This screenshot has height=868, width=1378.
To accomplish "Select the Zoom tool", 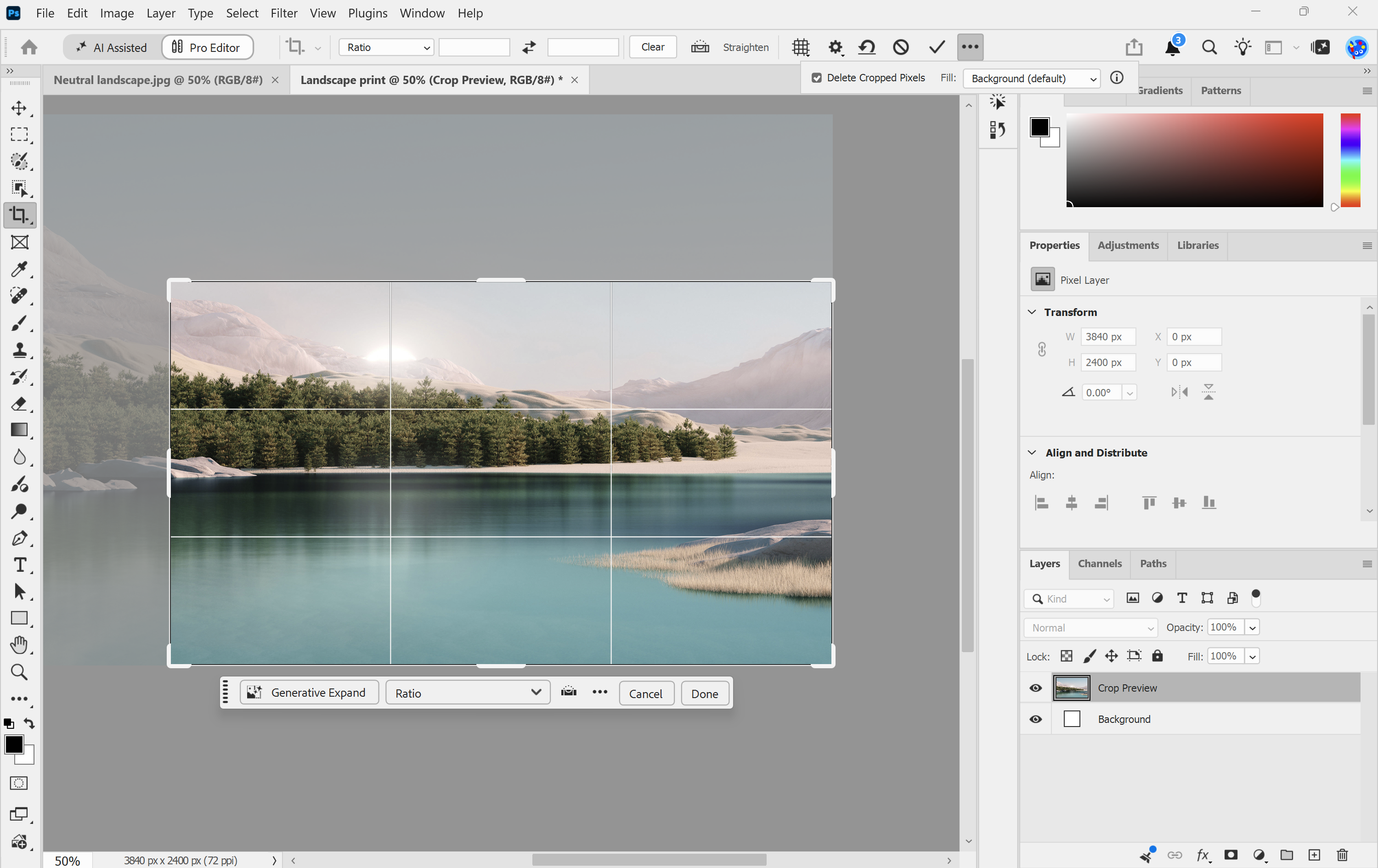I will tap(19, 672).
